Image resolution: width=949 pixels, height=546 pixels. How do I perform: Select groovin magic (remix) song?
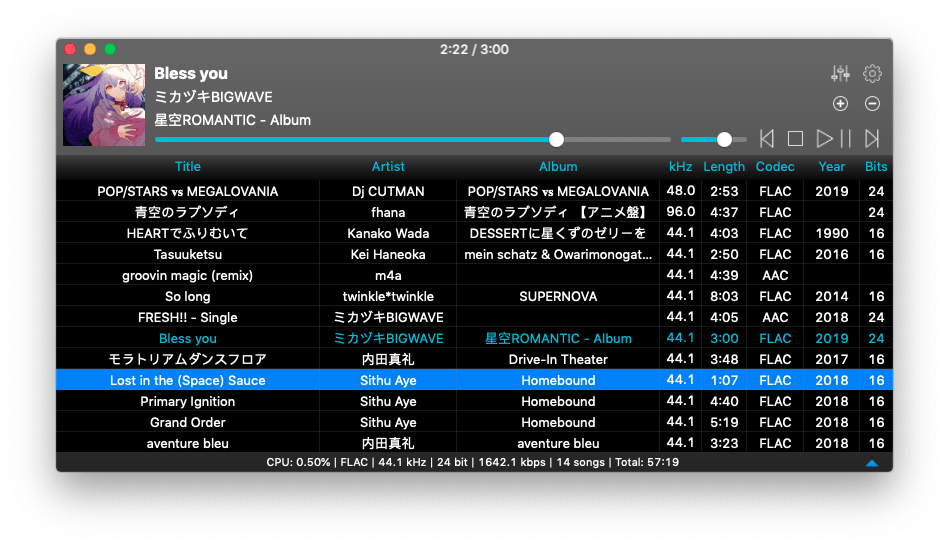coord(188,275)
